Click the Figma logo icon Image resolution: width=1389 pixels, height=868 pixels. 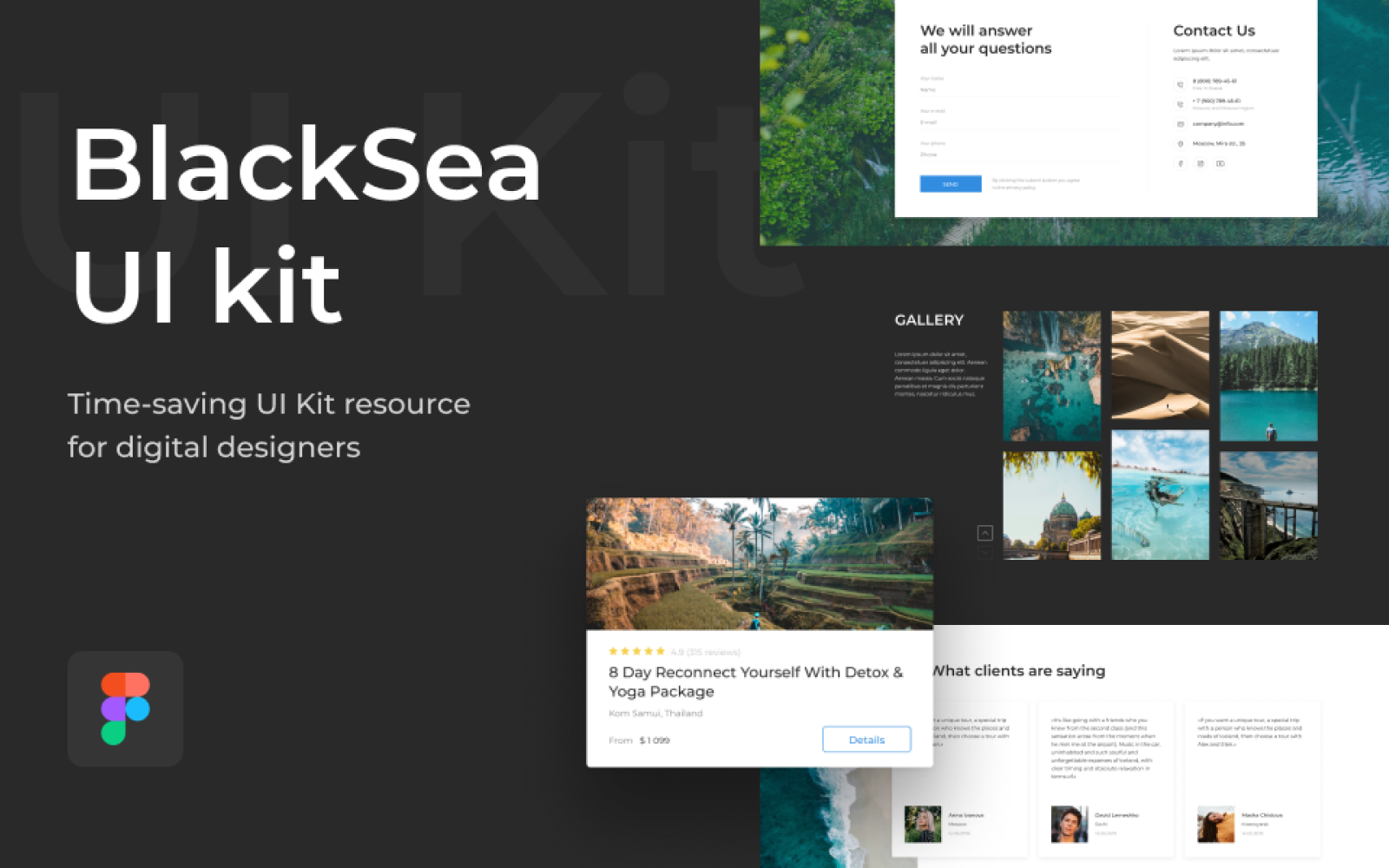(125, 708)
